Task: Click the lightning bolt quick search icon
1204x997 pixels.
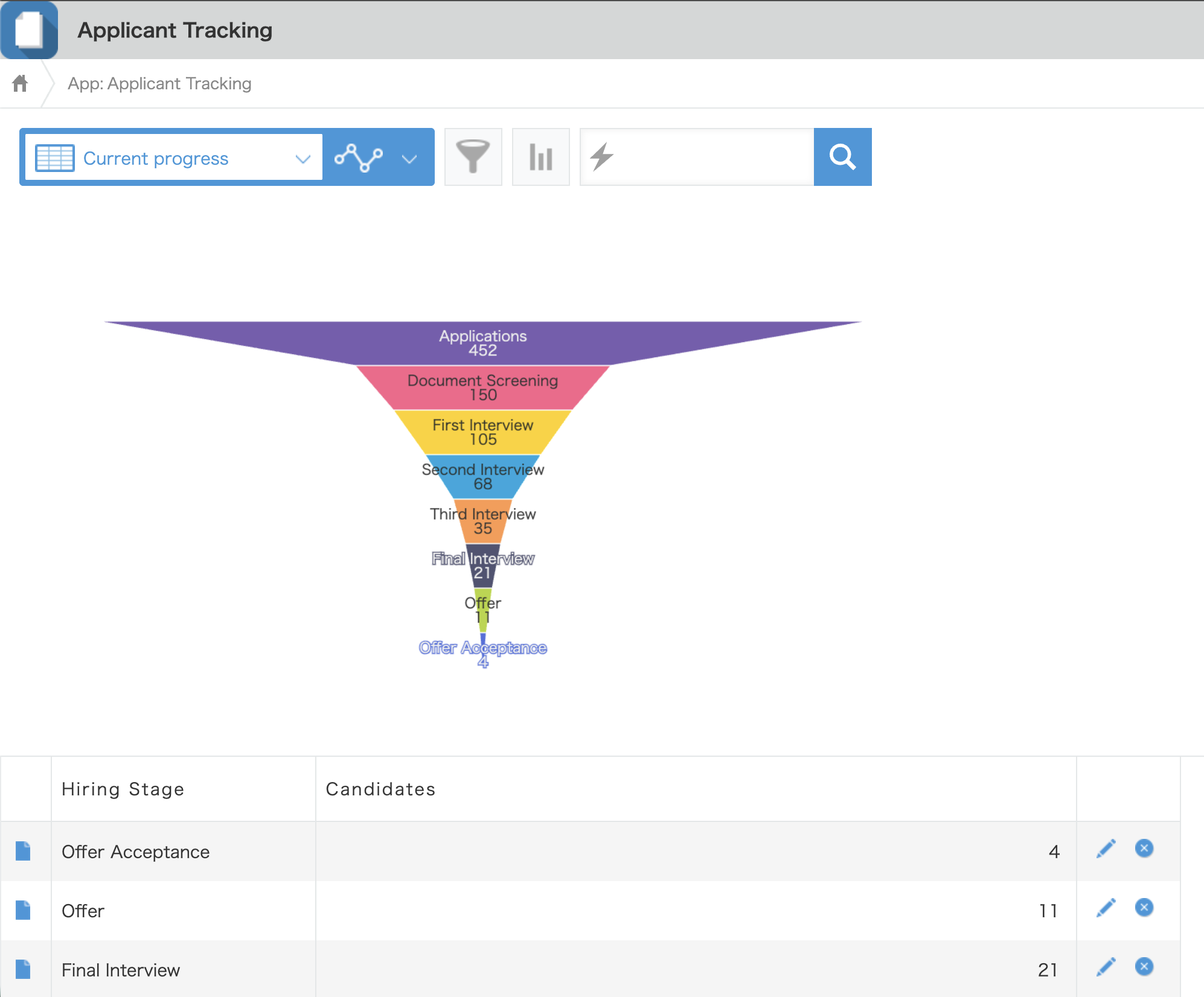Action: pos(601,157)
